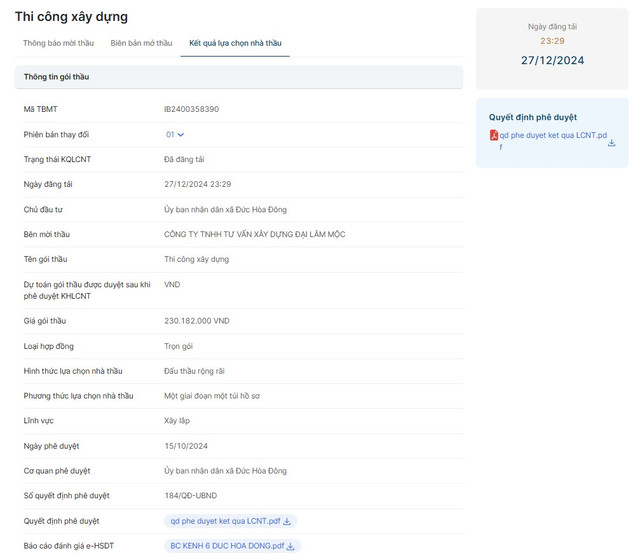Click the package price 230.182.000 VND
The height and width of the screenshot is (558, 640).
tap(196, 321)
